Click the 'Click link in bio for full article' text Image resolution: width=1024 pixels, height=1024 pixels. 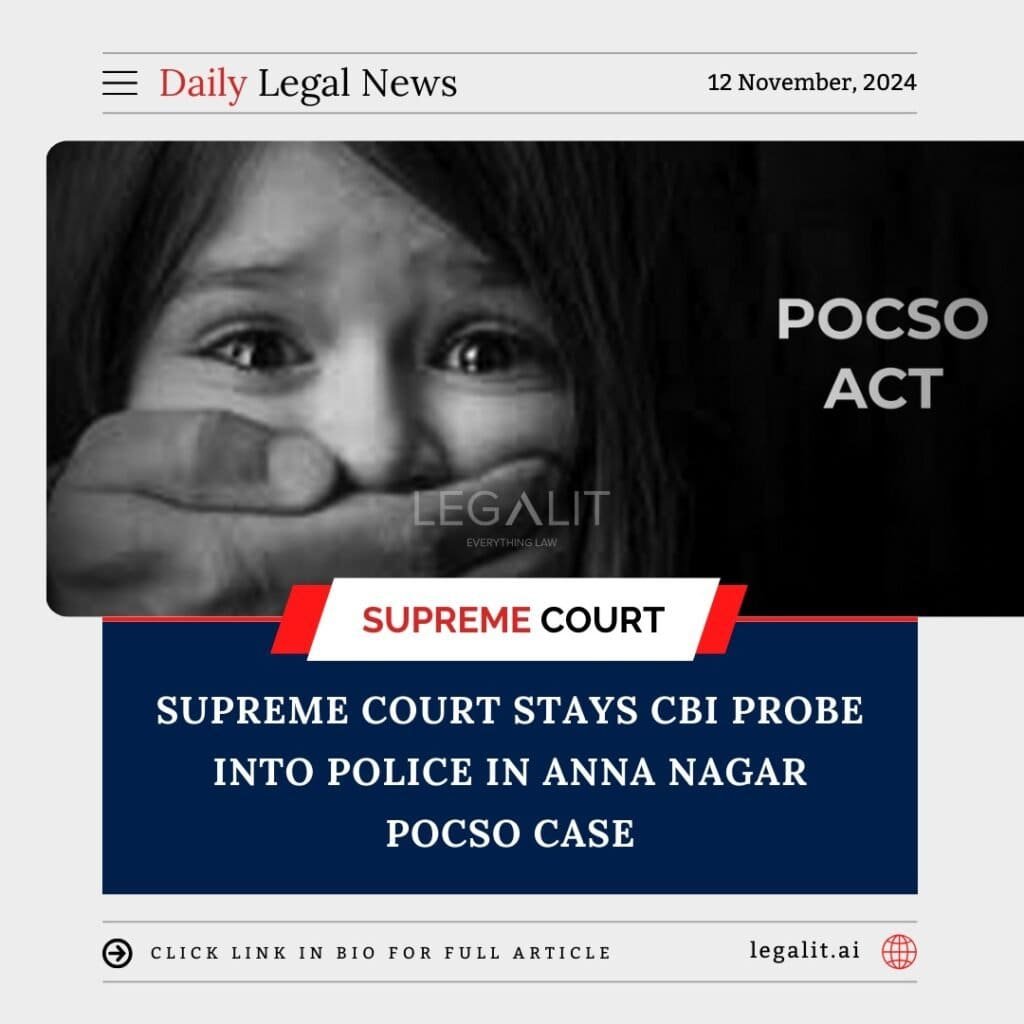click(381, 953)
